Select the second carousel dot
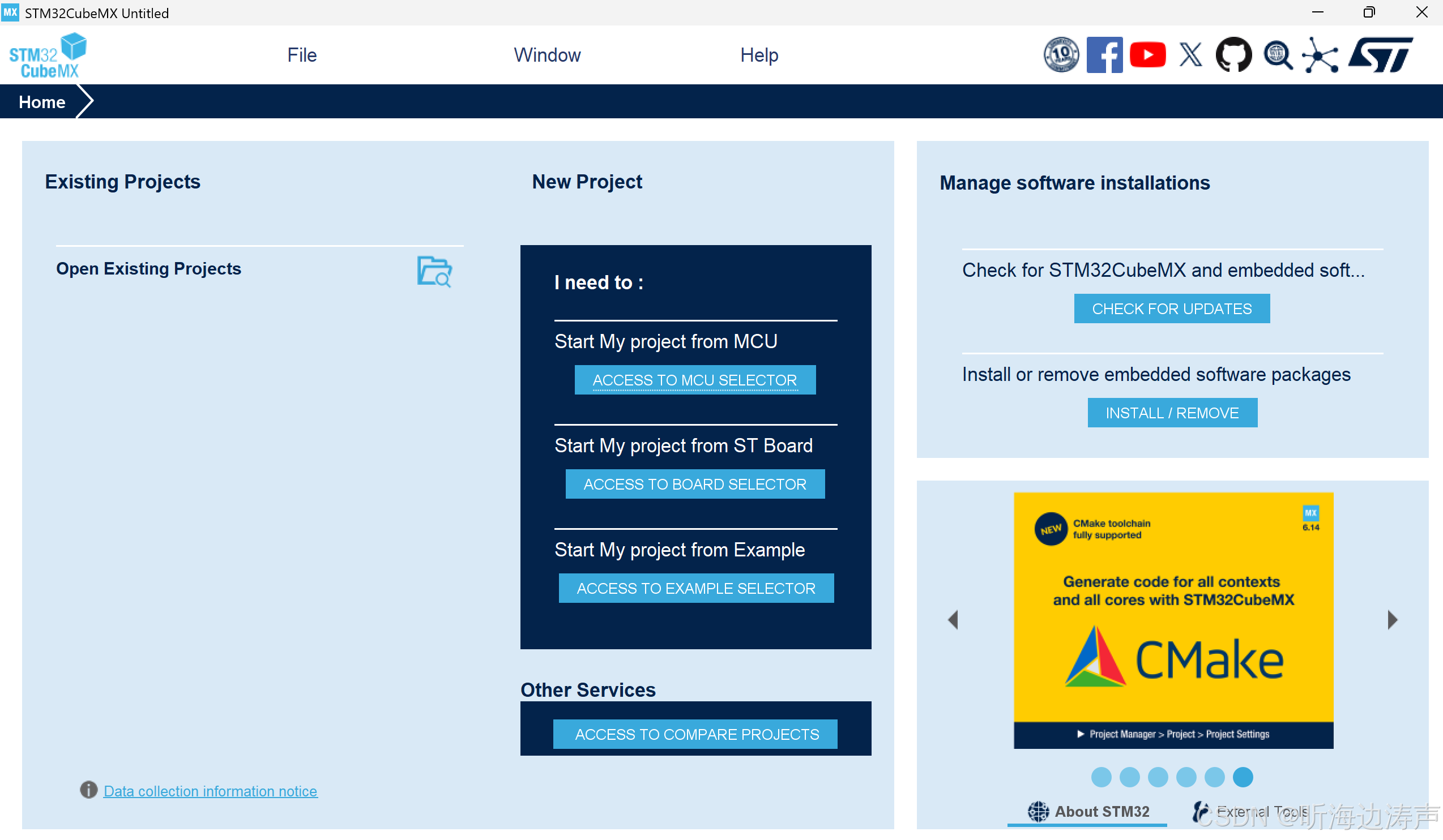The width and height of the screenshot is (1443, 840). click(1129, 777)
